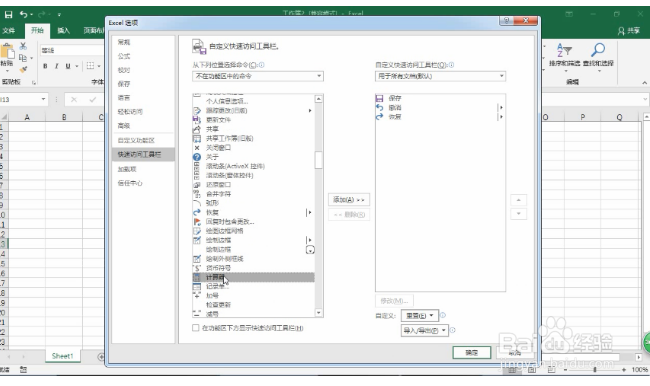Open the 重置 dropdown button
The width and height of the screenshot is (650, 386).
pyautogui.click(x=420, y=316)
